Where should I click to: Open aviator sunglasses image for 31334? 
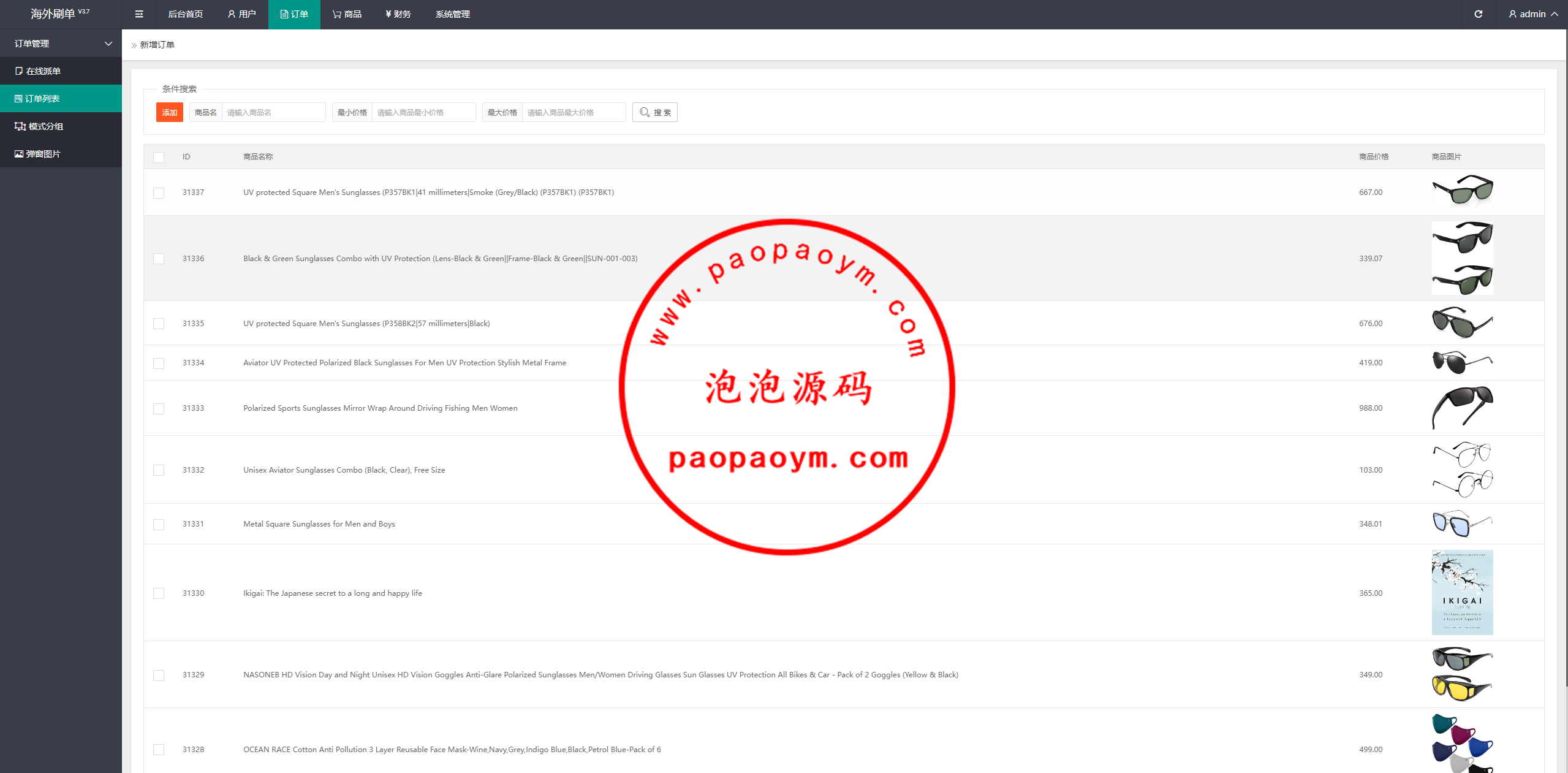[x=1462, y=362]
